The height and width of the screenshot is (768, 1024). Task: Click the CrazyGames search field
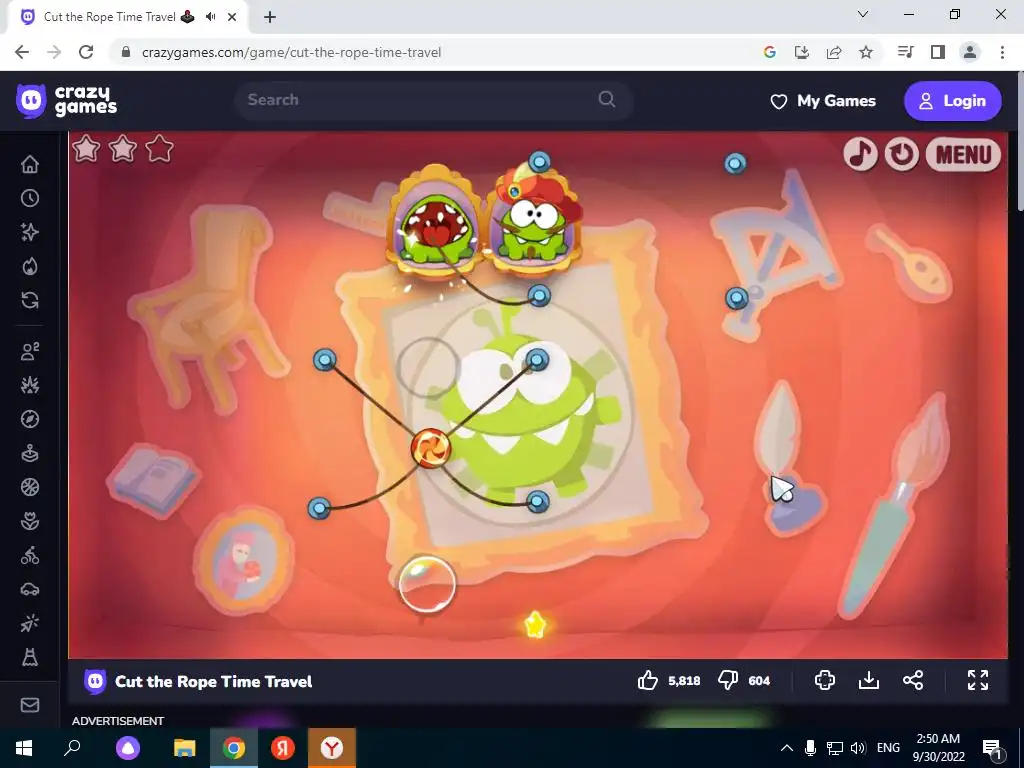(x=434, y=100)
